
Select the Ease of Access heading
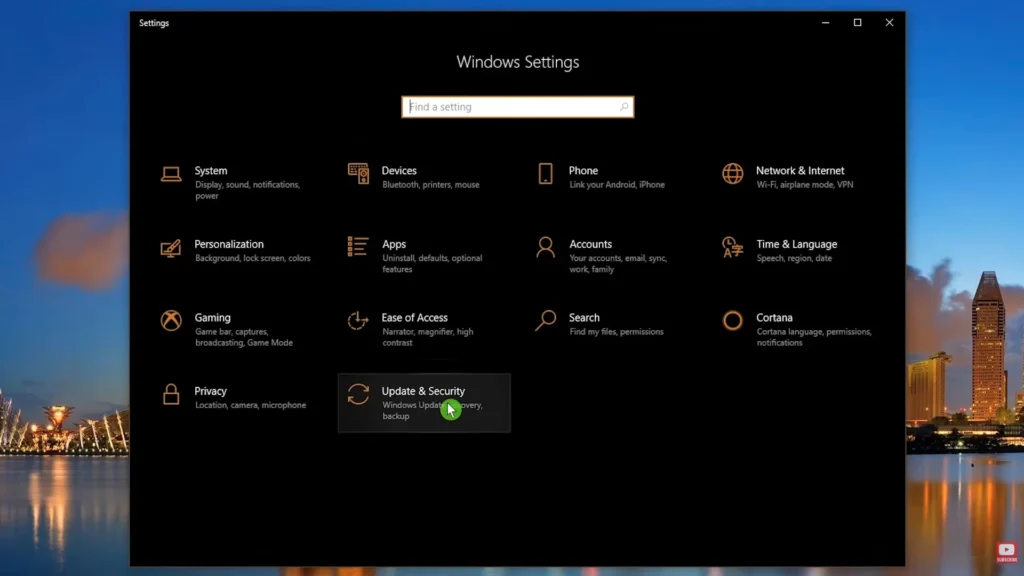click(x=415, y=317)
